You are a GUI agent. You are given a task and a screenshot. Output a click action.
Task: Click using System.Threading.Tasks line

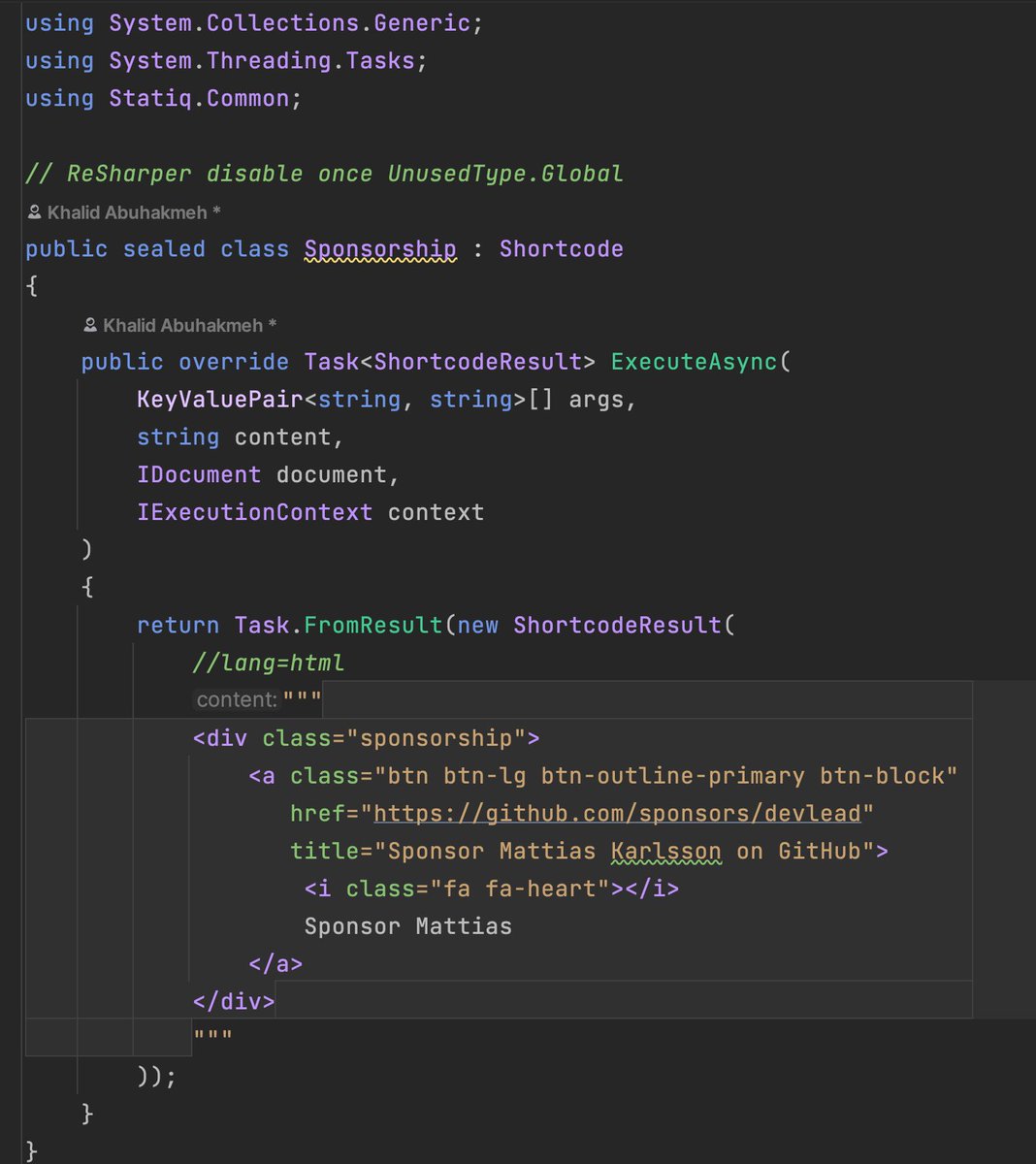coord(226,60)
